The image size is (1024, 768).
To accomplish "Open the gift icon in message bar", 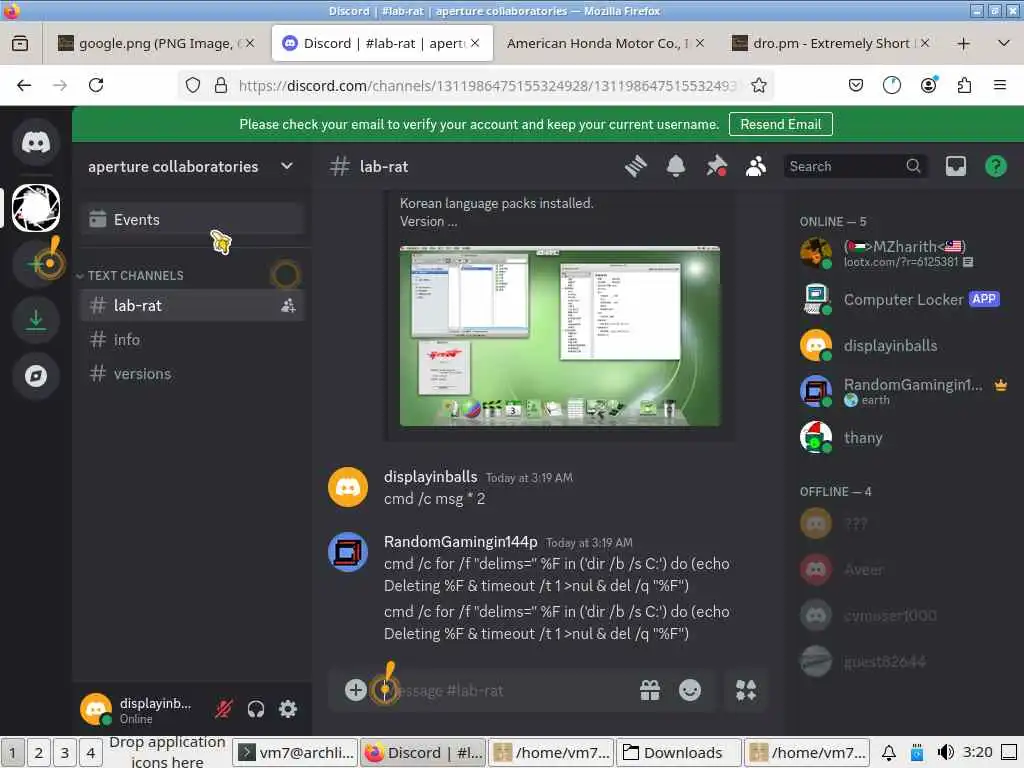I will pos(650,690).
